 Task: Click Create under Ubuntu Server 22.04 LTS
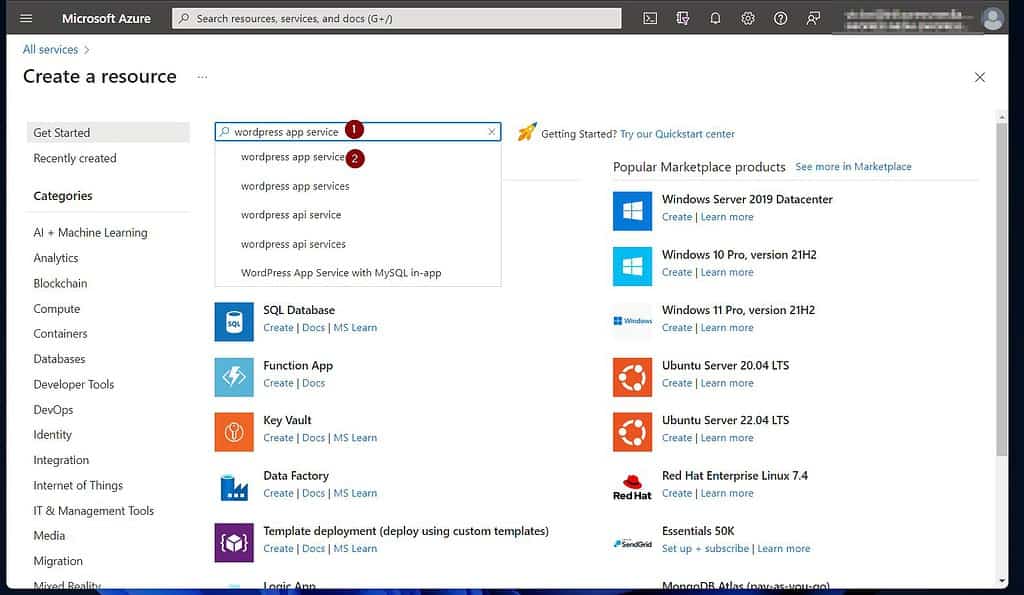click(x=677, y=438)
